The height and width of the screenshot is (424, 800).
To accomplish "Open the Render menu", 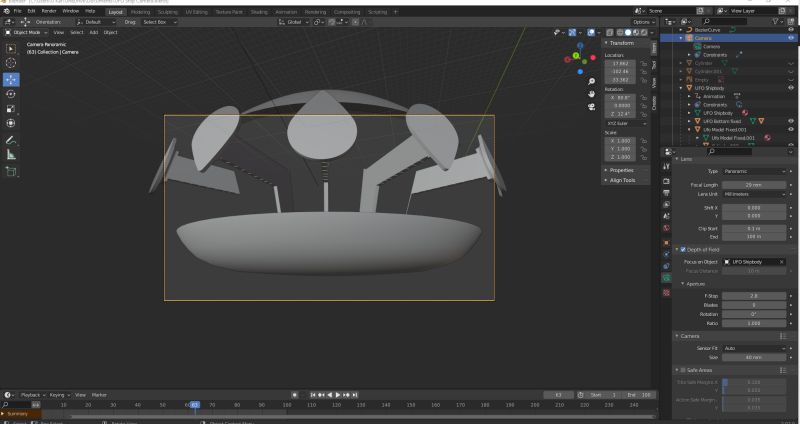I will (49, 11).
